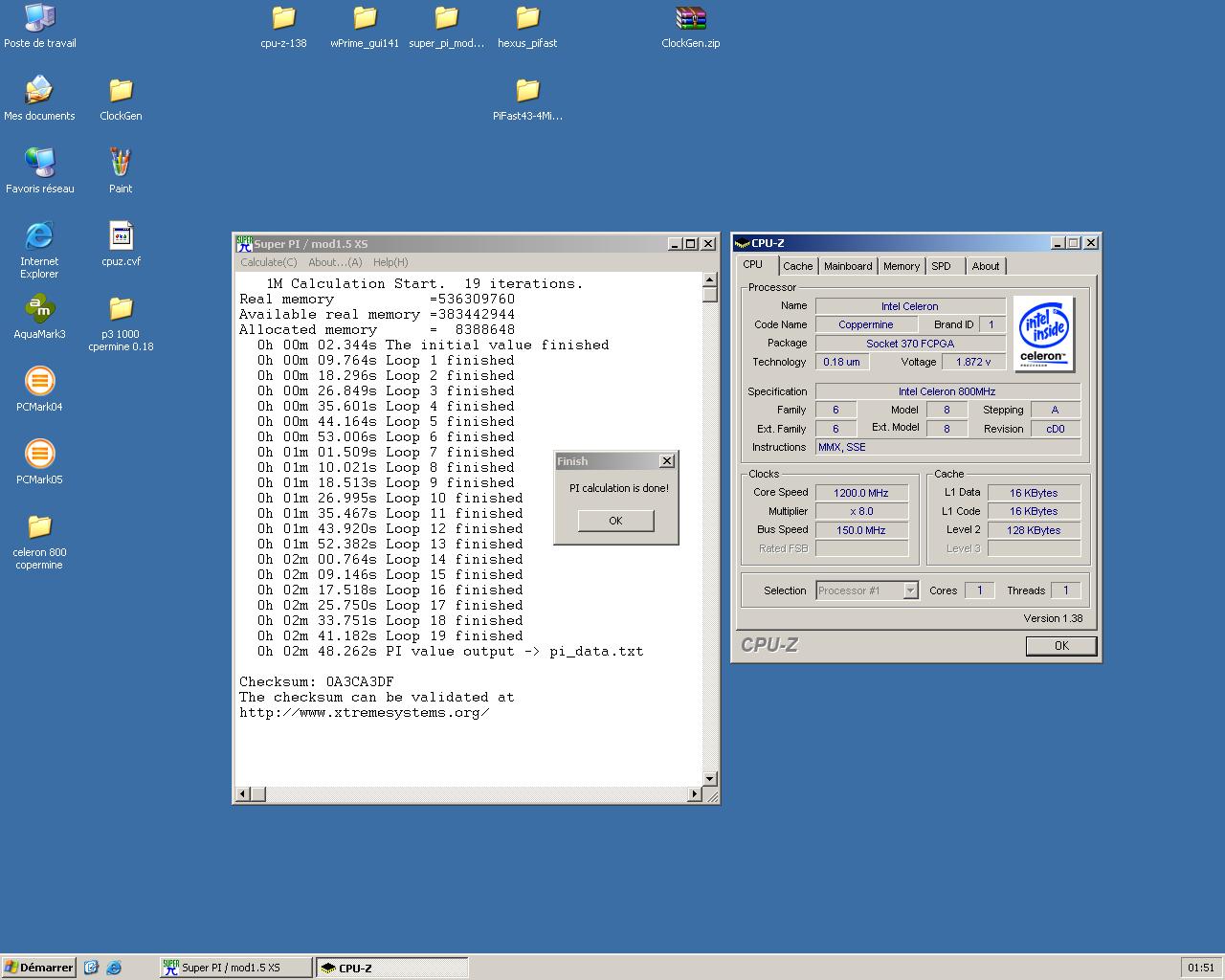Click Super PI horizontal scrollbar right arrow
The height and width of the screenshot is (980, 1225).
pyautogui.click(x=695, y=793)
